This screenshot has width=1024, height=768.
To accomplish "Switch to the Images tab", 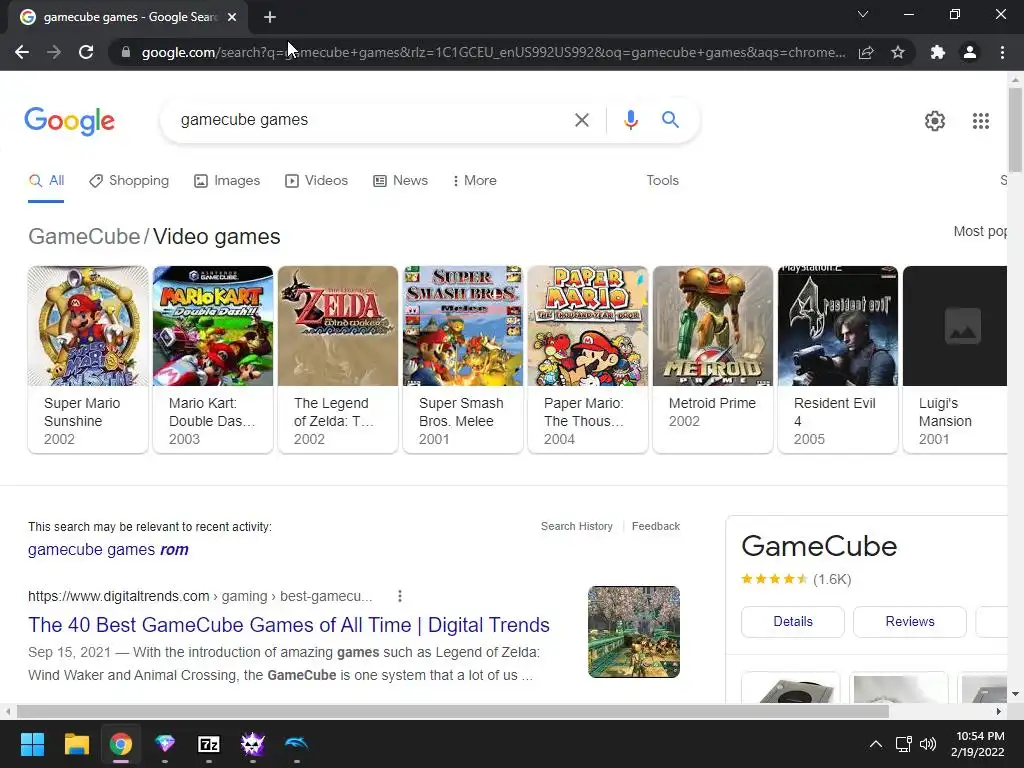I will 227,181.
